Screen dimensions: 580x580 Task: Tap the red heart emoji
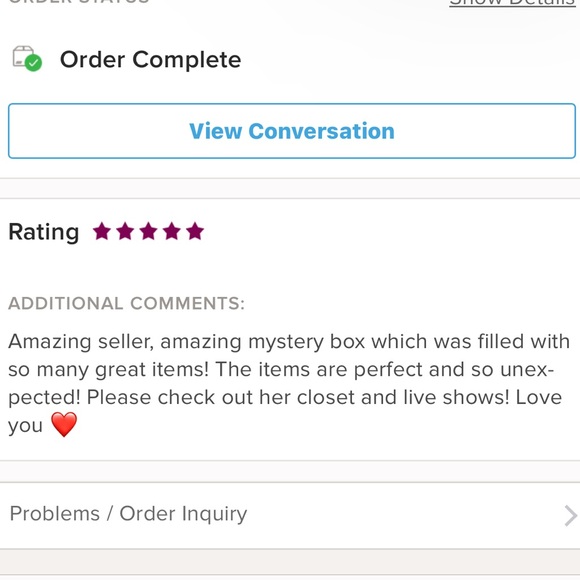[x=64, y=424]
